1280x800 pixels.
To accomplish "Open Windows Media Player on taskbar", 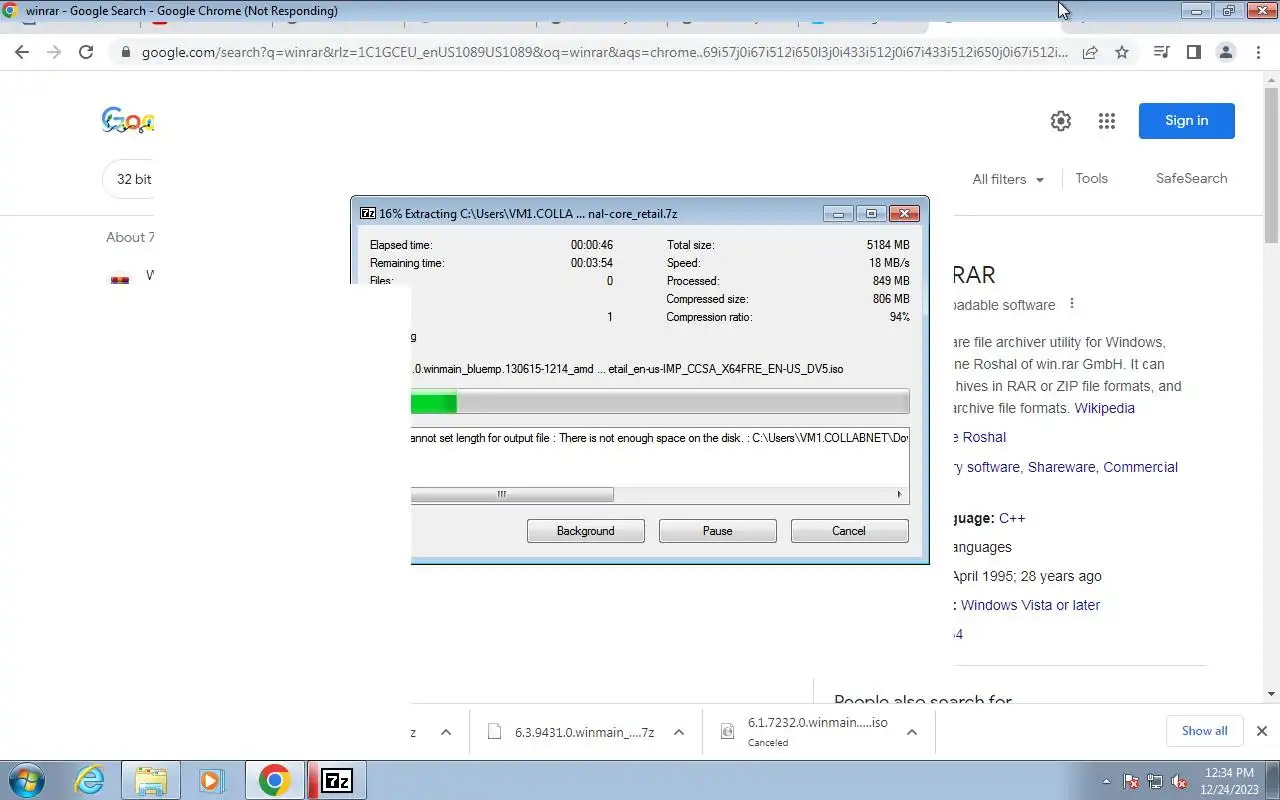I will (211, 780).
